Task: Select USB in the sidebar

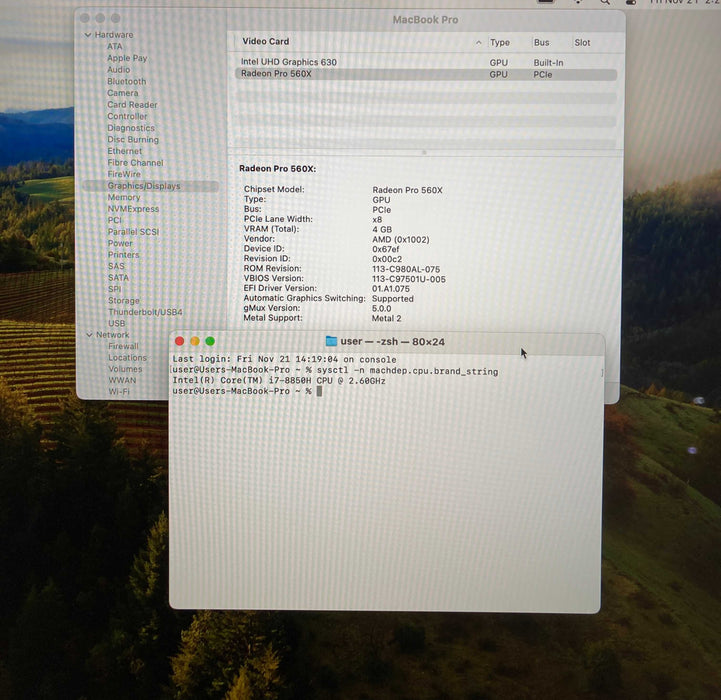Action: click(x=116, y=323)
